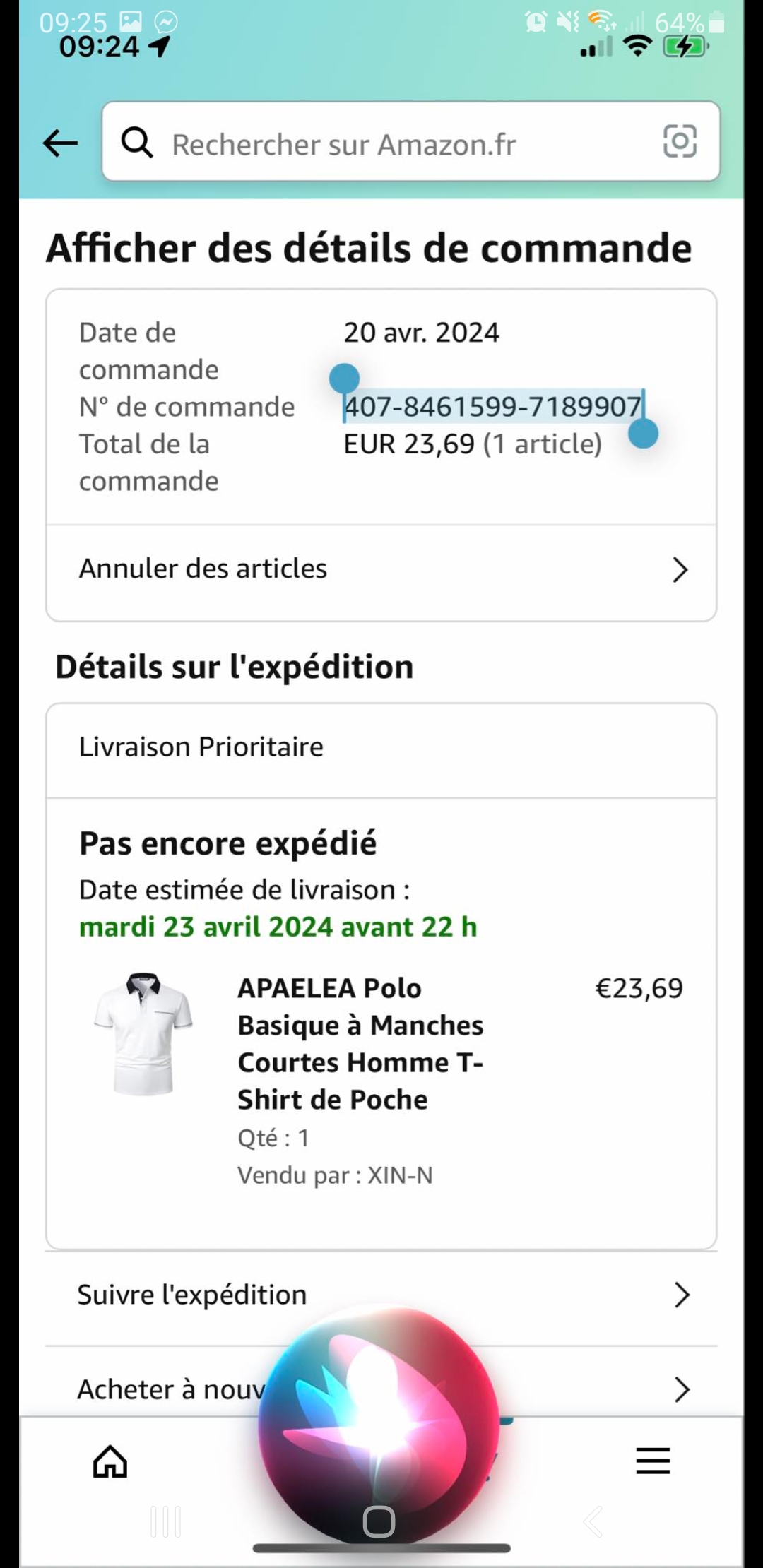Image resolution: width=763 pixels, height=1568 pixels.
Task: Tap Android recent apps button
Action: point(166,1521)
